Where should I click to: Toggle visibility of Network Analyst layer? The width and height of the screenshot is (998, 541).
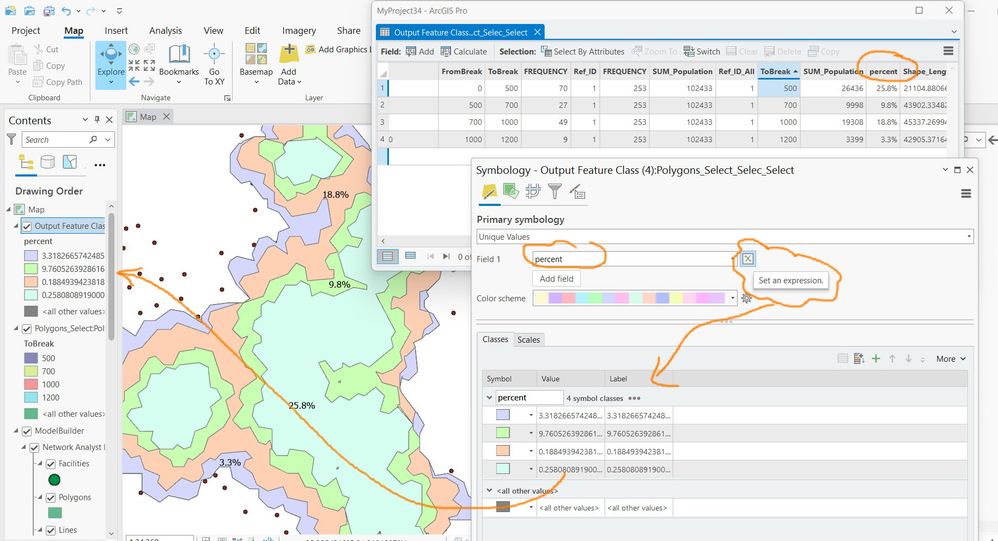(x=35, y=447)
